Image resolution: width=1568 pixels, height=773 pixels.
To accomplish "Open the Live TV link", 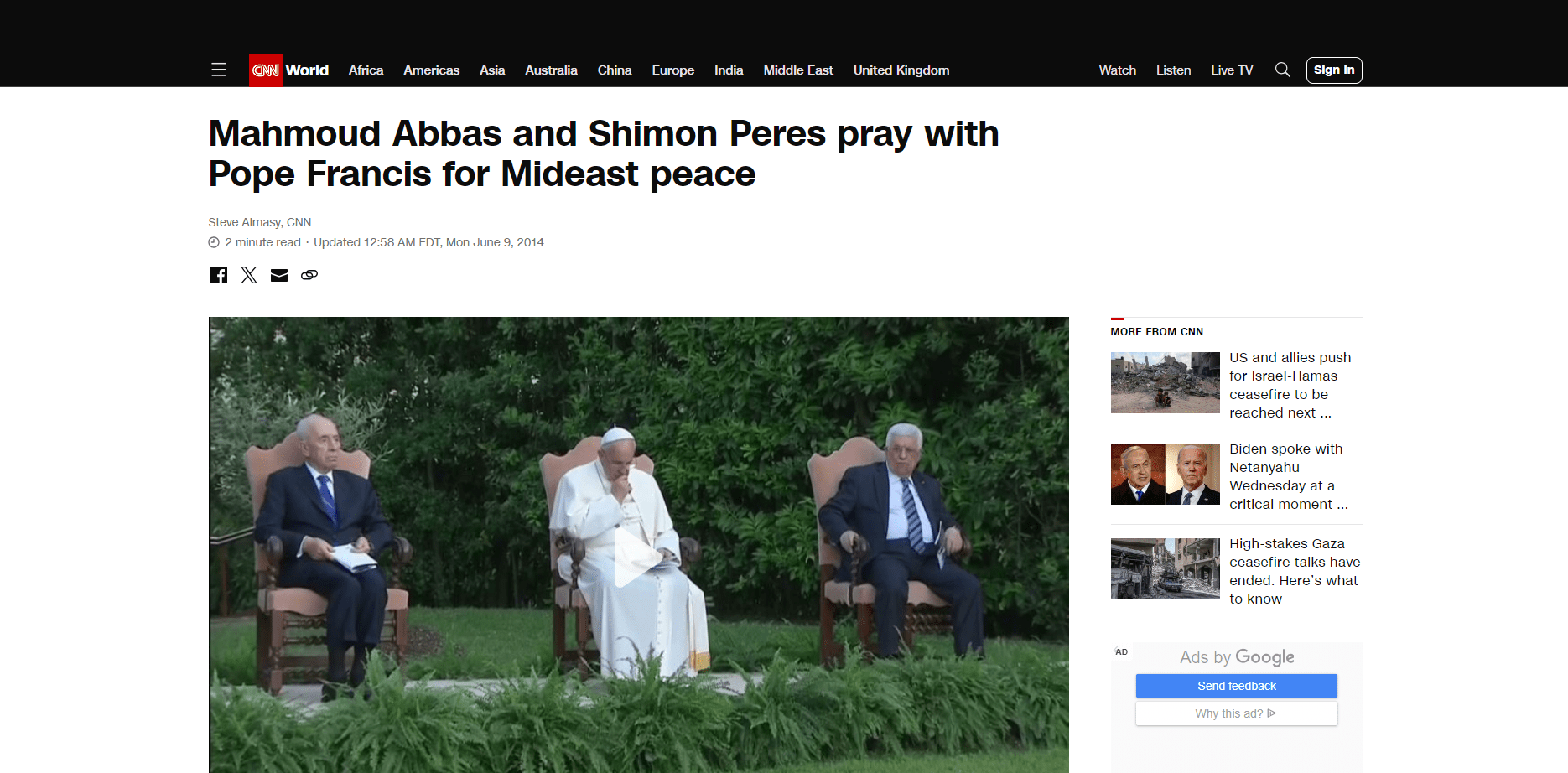I will pos(1232,70).
